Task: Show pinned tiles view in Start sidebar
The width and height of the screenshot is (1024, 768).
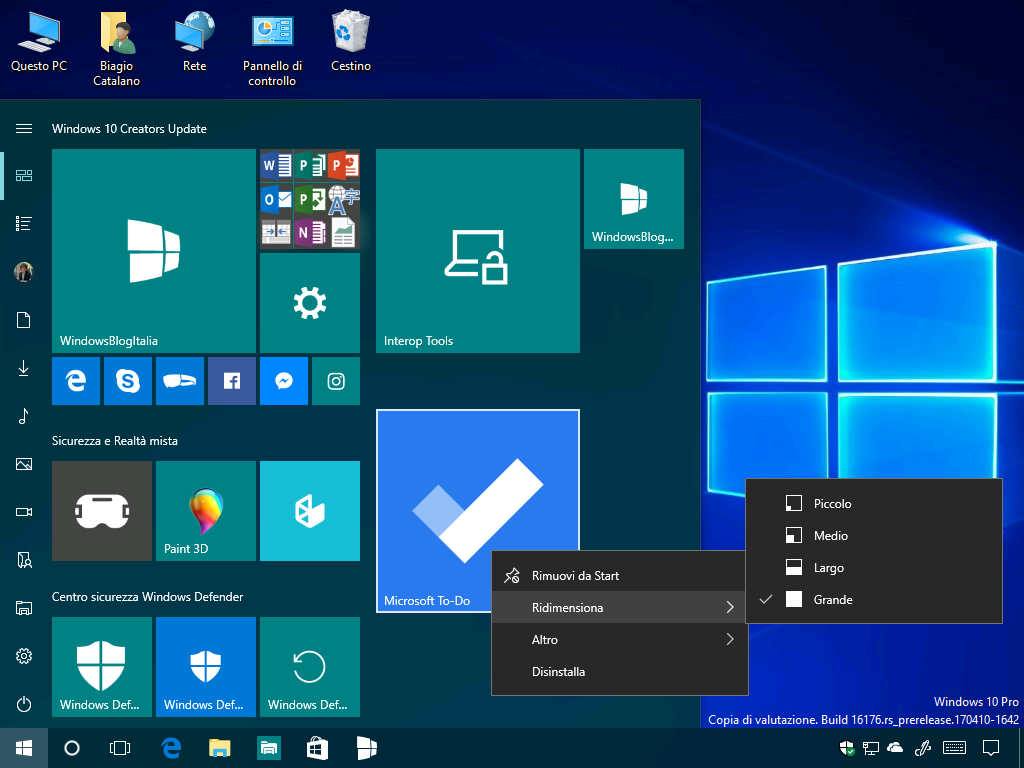Action: click(x=24, y=176)
